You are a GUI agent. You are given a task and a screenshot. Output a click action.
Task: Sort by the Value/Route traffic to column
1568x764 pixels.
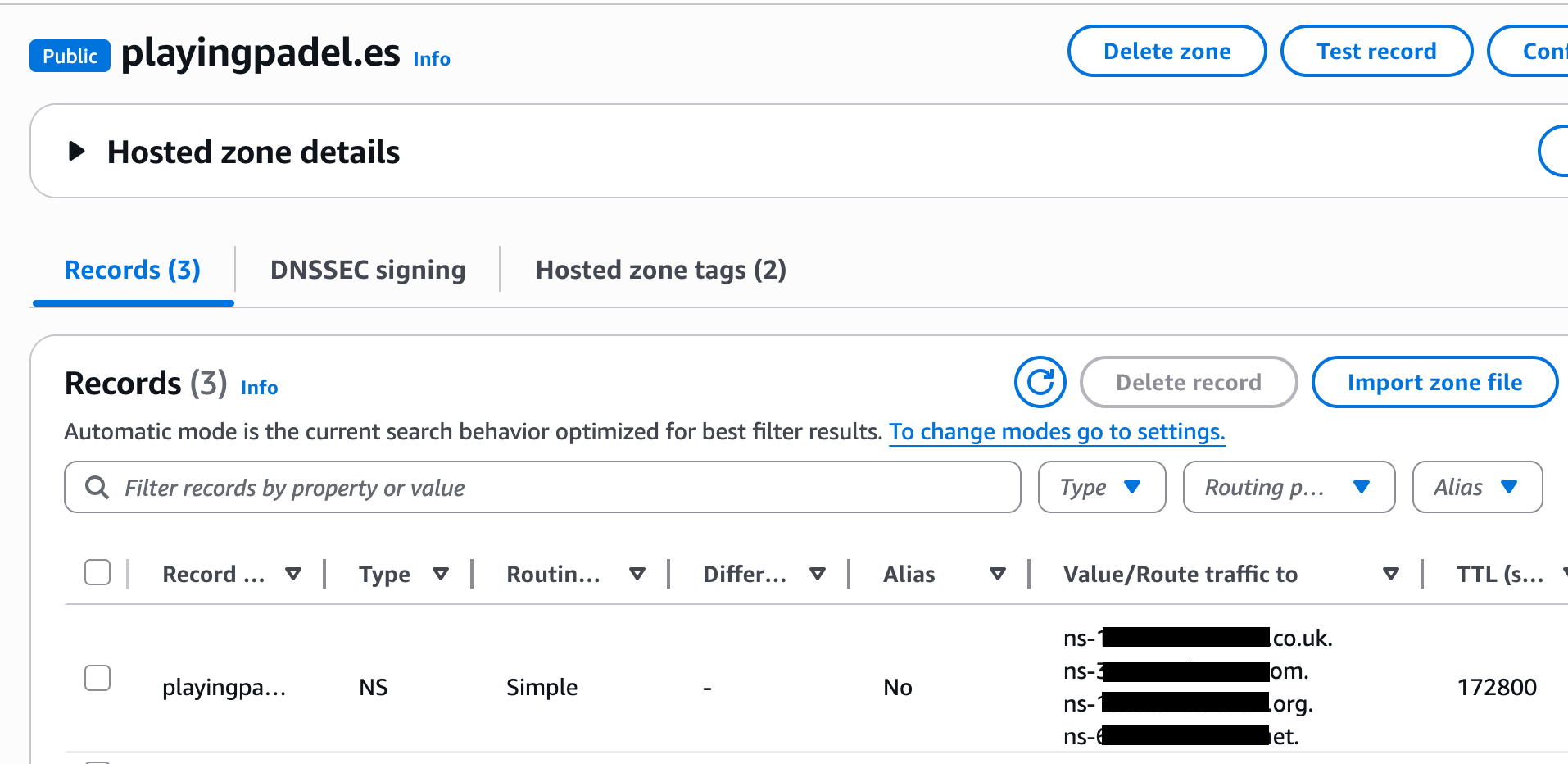coord(1389,574)
